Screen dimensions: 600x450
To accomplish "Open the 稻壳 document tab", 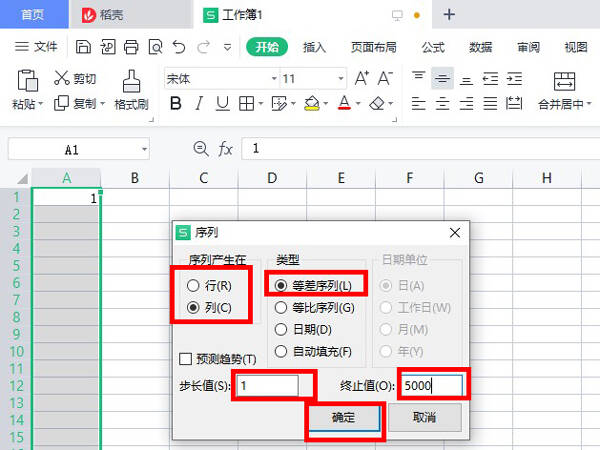I will (130, 15).
